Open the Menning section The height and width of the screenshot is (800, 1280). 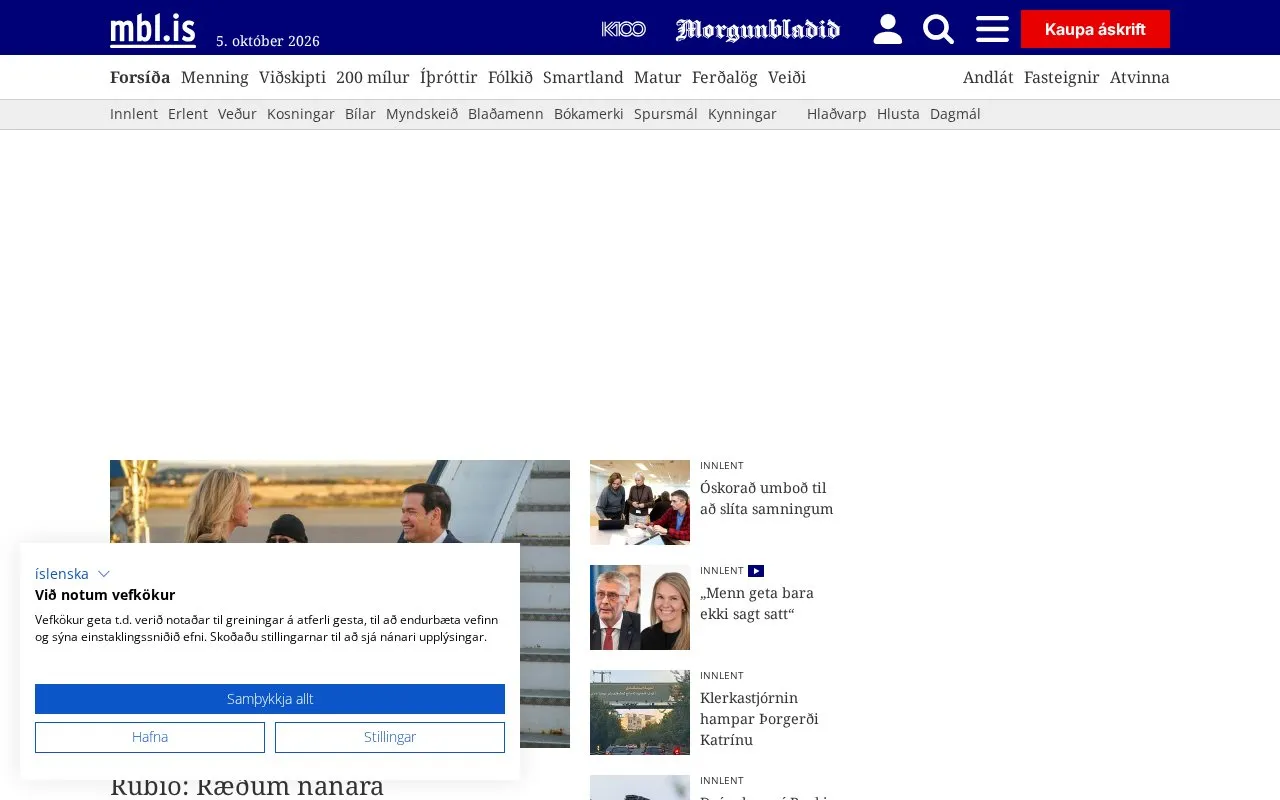point(215,77)
